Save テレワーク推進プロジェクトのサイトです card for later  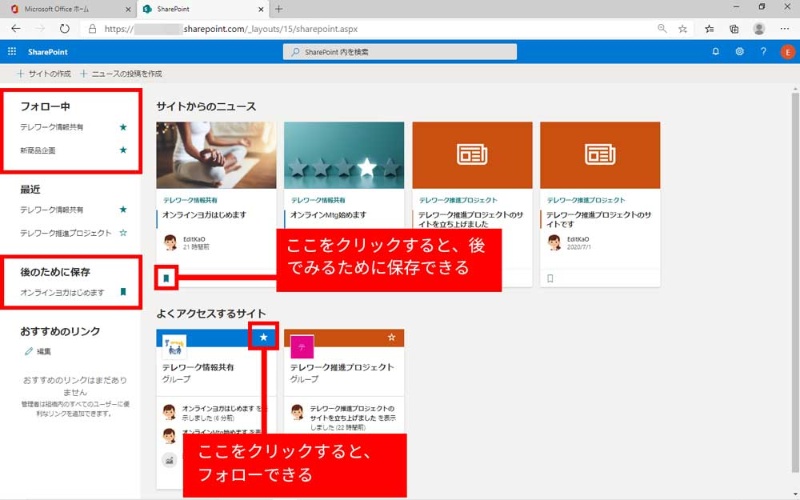click(x=550, y=278)
